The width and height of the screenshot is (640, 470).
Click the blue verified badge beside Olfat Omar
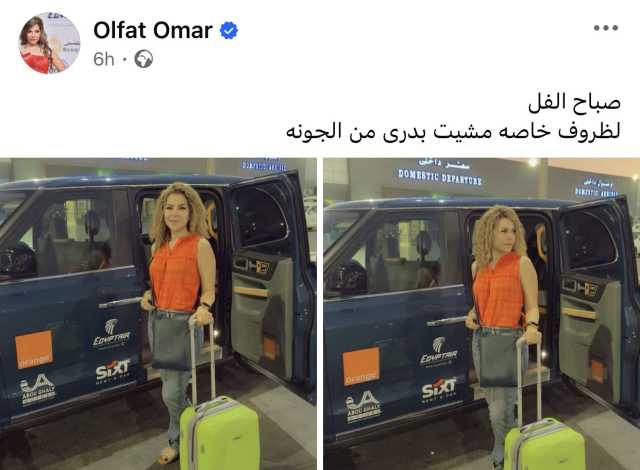pyautogui.click(x=229, y=31)
